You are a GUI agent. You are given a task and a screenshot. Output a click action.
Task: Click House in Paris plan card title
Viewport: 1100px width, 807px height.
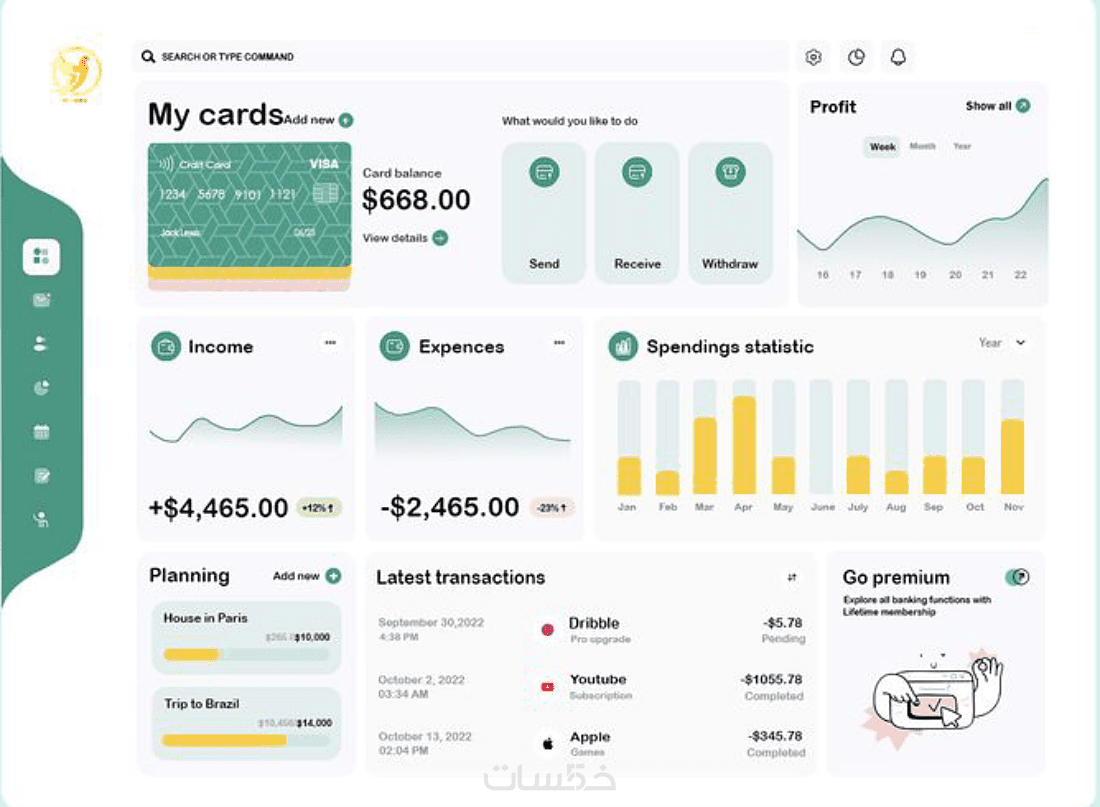206,618
